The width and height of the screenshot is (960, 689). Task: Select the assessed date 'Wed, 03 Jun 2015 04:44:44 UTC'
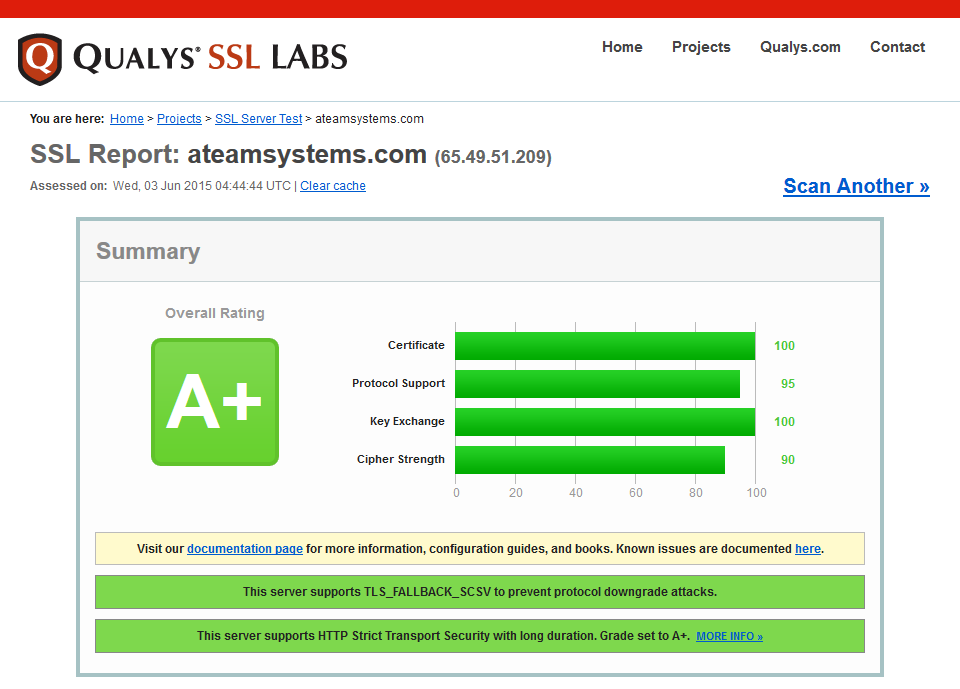click(201, 186)
